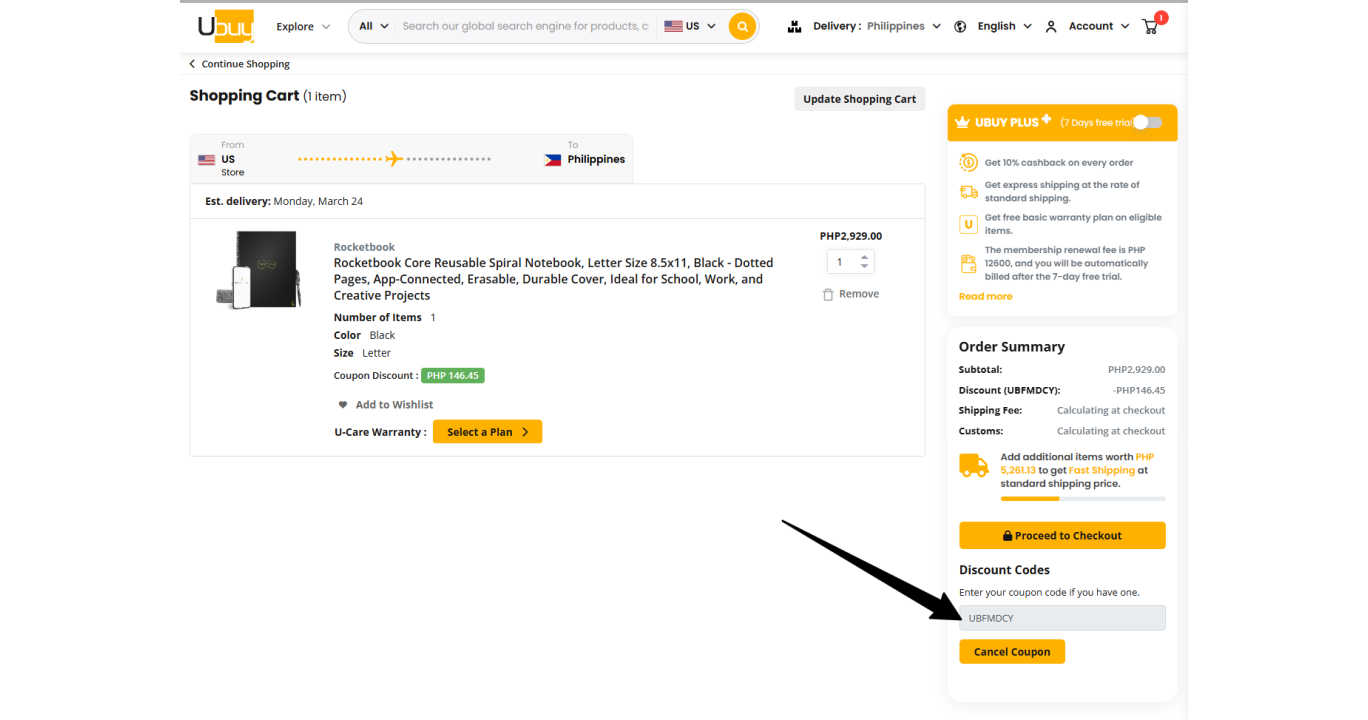Click the Subtotal PHP2,929.00 amount
Screen dimensions: 1368x720
[1136, 370]
